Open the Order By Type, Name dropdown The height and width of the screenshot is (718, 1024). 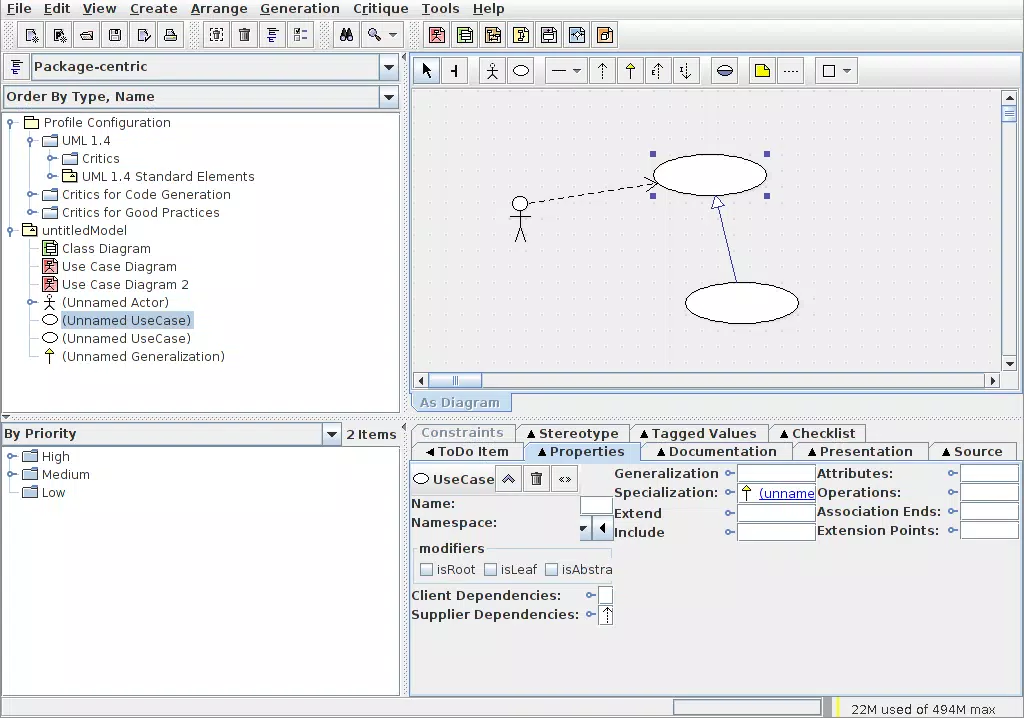pyautogui.click(x=389, y=97)
